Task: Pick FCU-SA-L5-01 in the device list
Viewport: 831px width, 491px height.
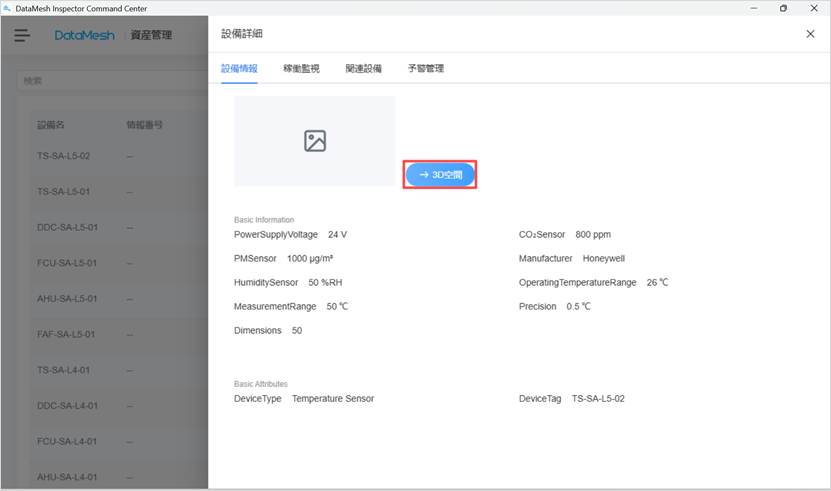Action: point(67,263)
